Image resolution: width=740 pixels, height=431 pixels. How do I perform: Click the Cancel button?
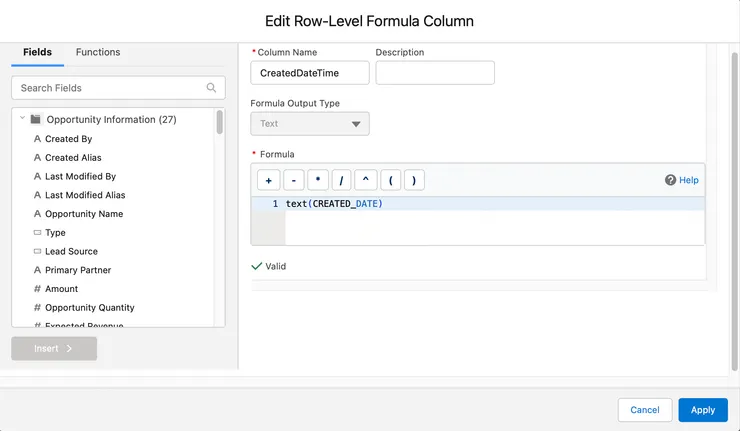[x=645, y=410]
